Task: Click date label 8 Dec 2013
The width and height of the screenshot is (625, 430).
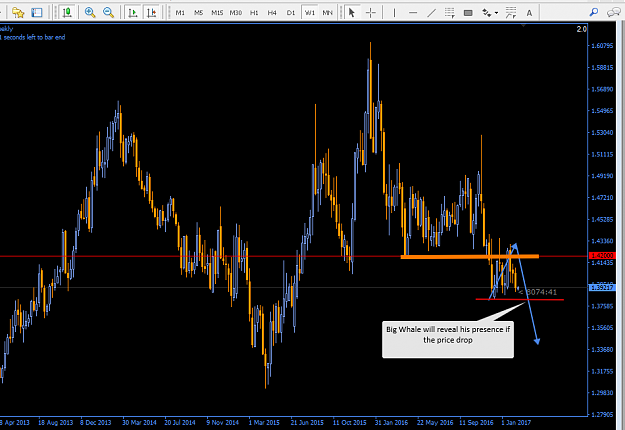Action: 96,422
